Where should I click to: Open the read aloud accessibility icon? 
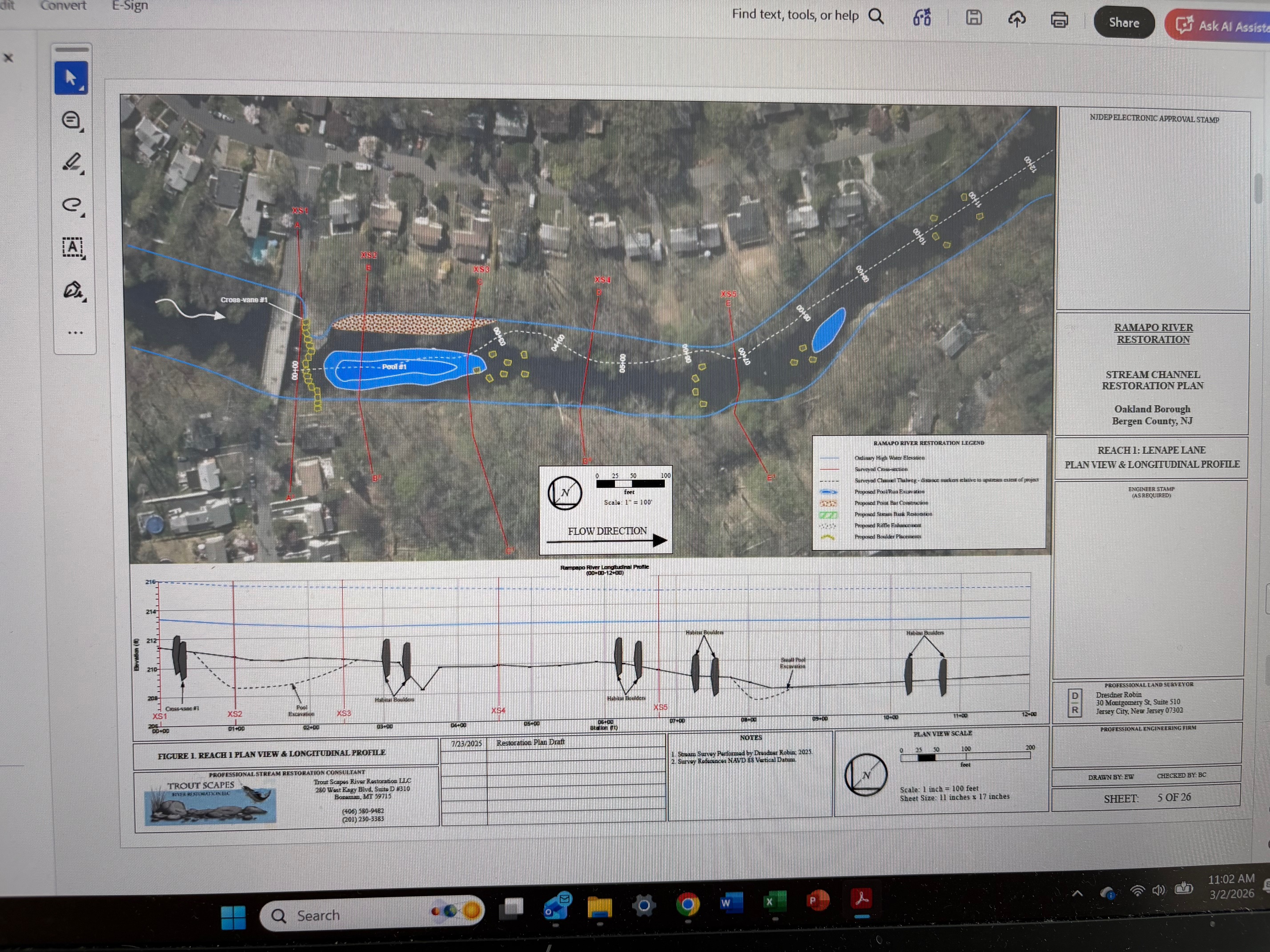(921, 18)
